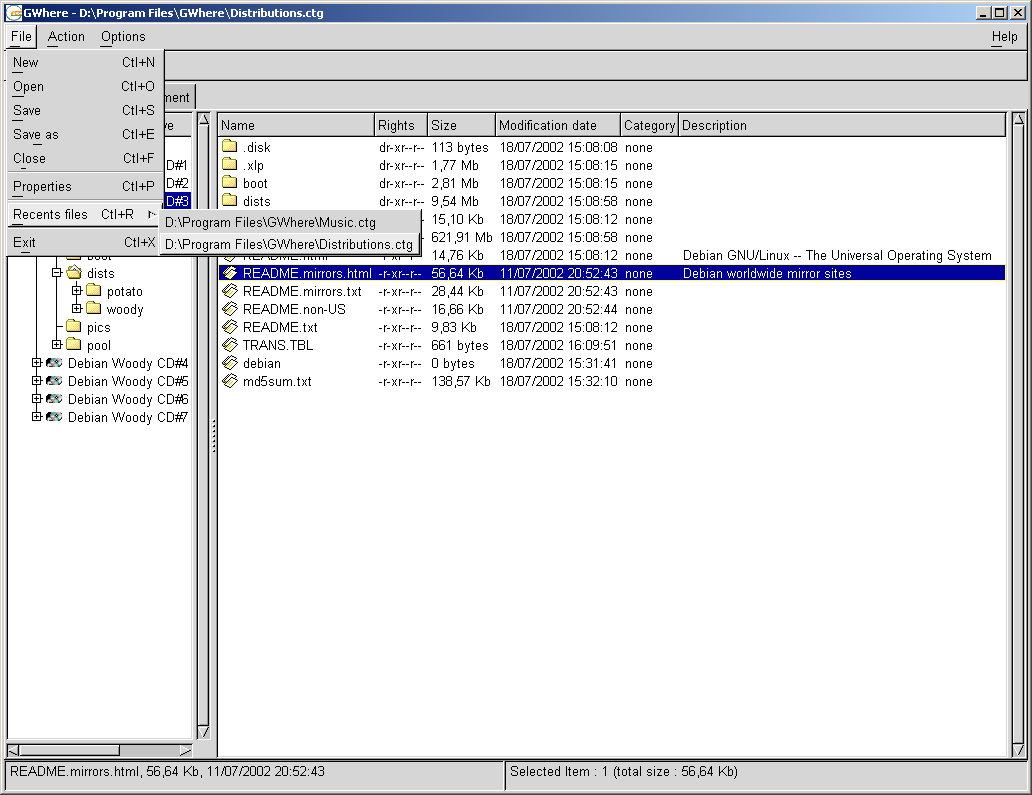Choose Exit from the File menu
This screenshot has width=1032, height=795.
(x=84, y=243)
